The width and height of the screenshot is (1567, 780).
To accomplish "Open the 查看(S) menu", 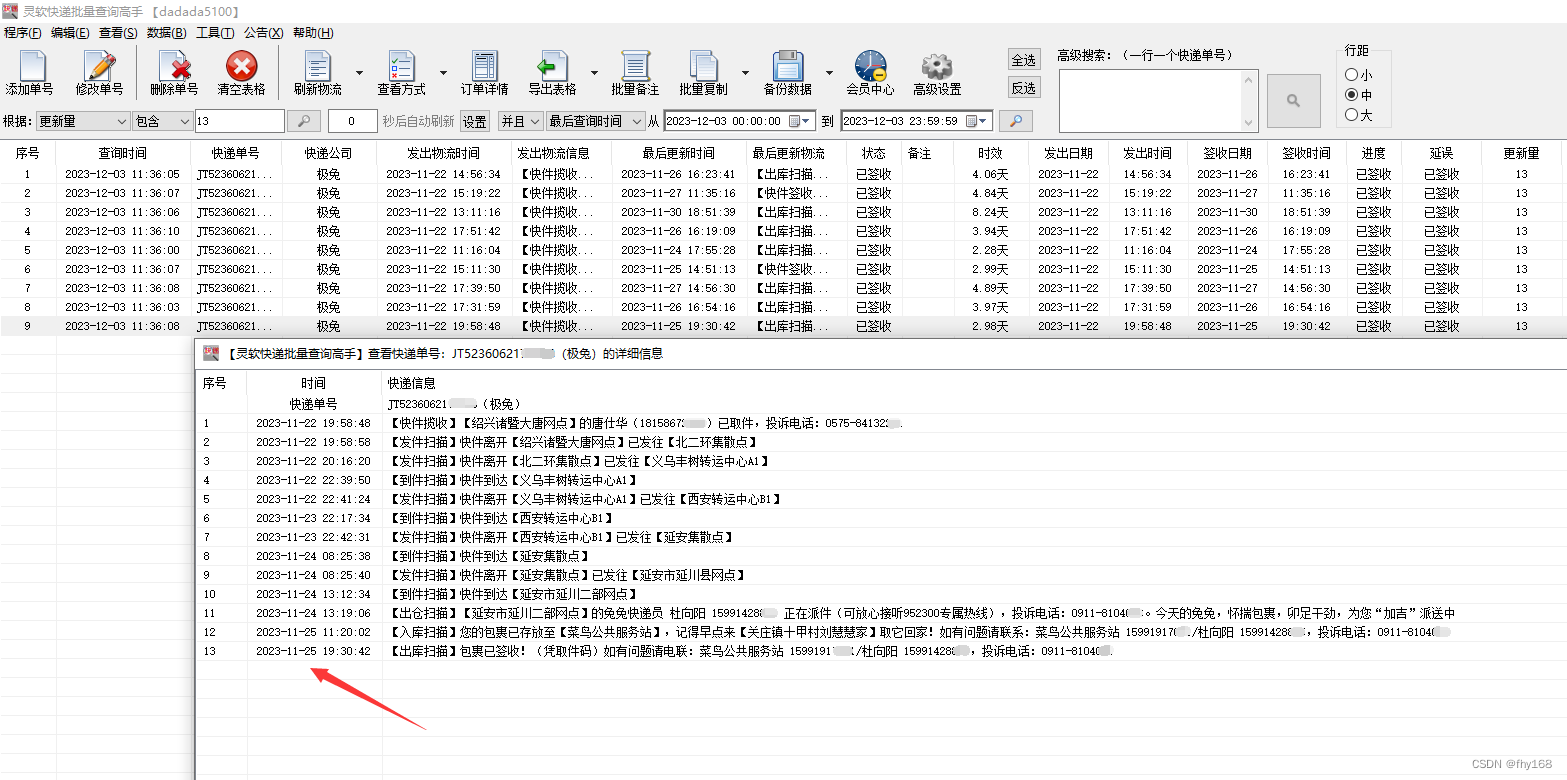I will (x=118, y=33).
